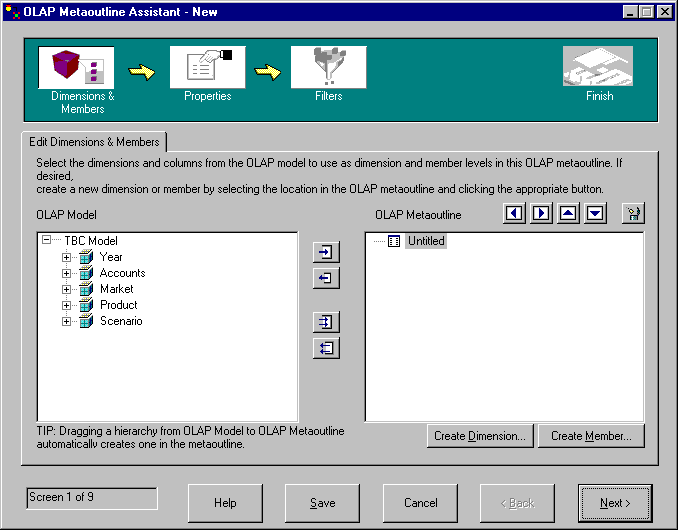Screen dimensions: 678x530
Task: Select the Product dimension cube icon
Action: (x=86, y=305)
